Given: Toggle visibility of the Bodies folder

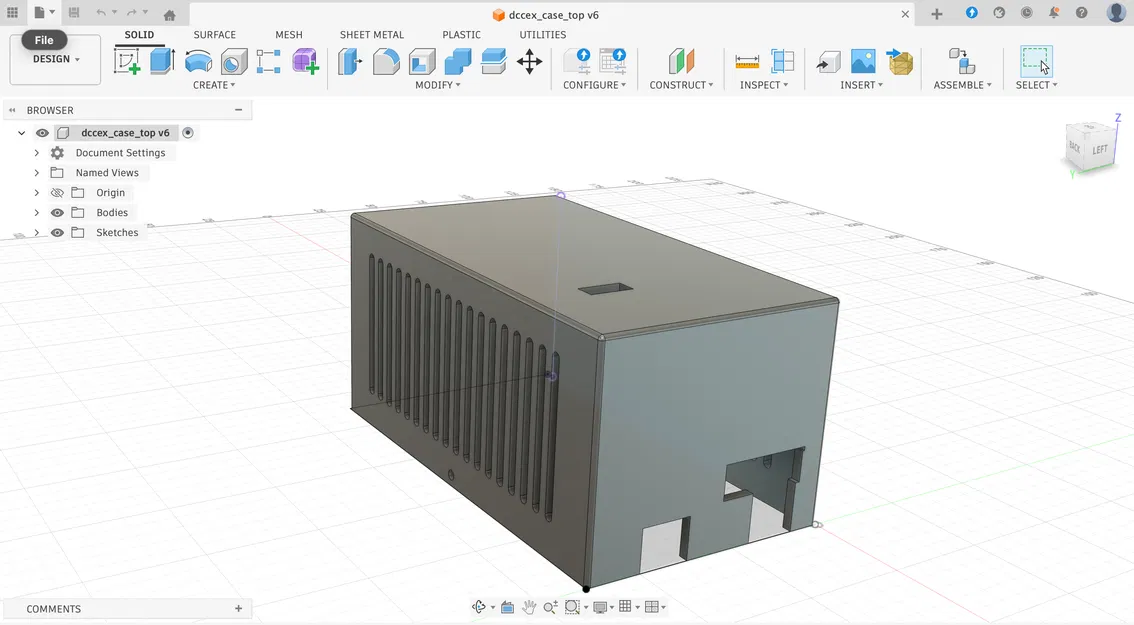Looking at the screenshot, I should pos(57,212).
